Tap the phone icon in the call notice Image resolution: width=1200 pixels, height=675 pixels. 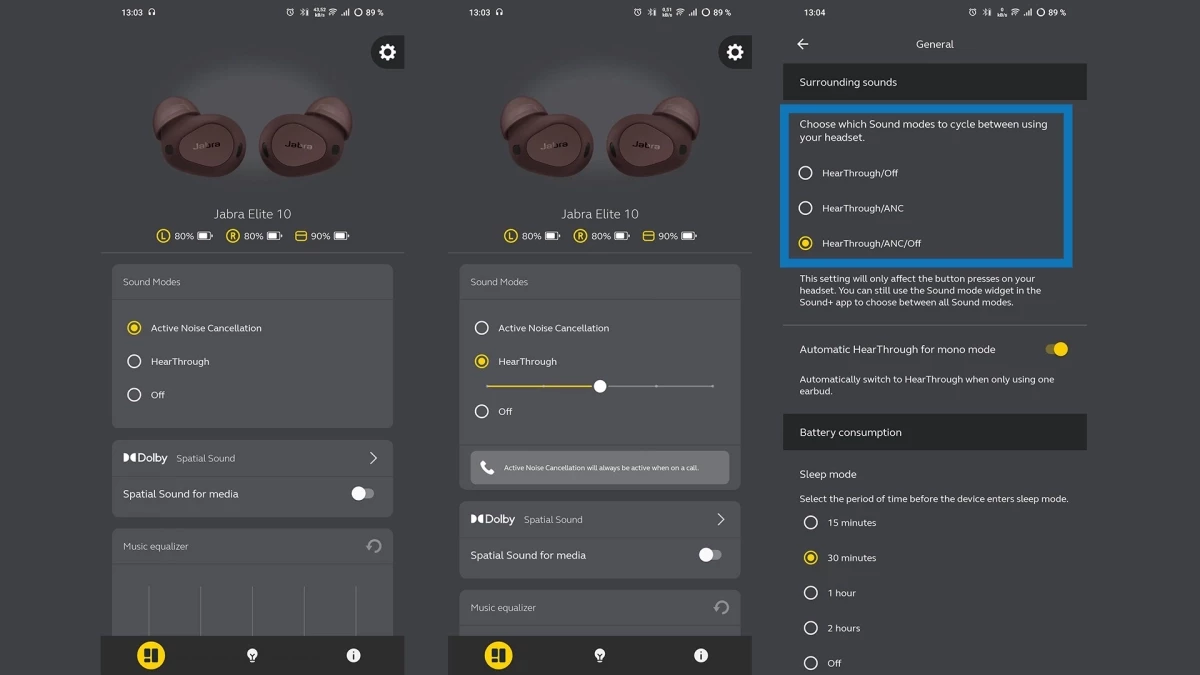click(487, 467)
